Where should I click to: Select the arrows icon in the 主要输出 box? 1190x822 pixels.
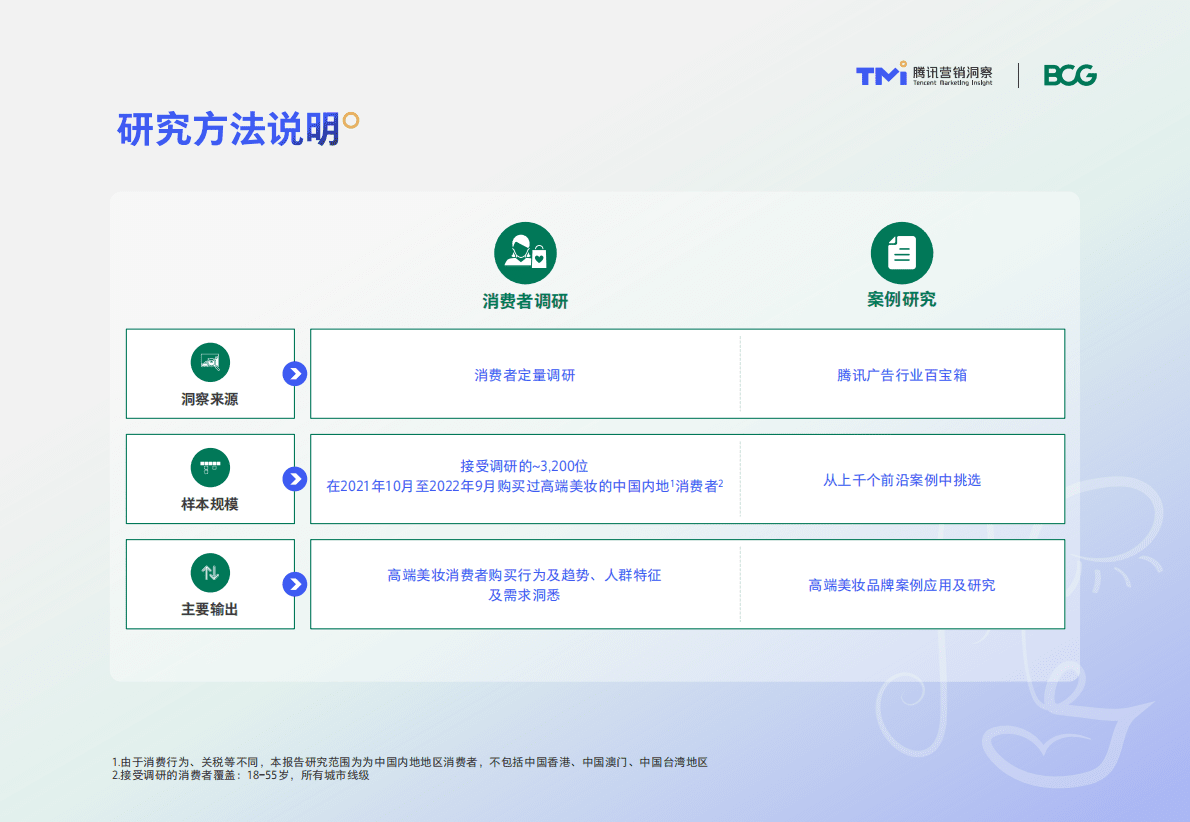209,572
